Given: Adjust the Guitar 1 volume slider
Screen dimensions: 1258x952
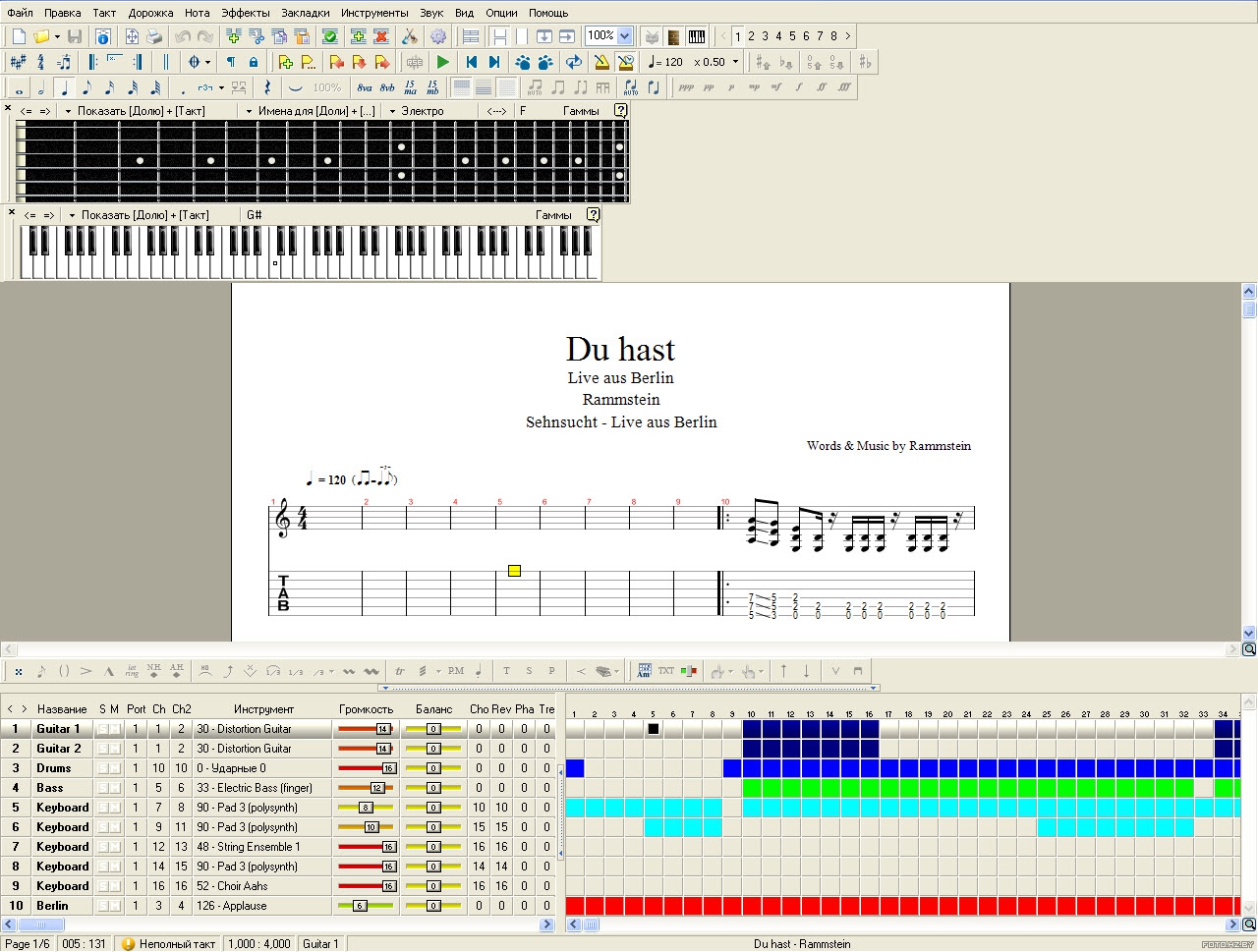Looking at the screenshot, I should 366,729.
